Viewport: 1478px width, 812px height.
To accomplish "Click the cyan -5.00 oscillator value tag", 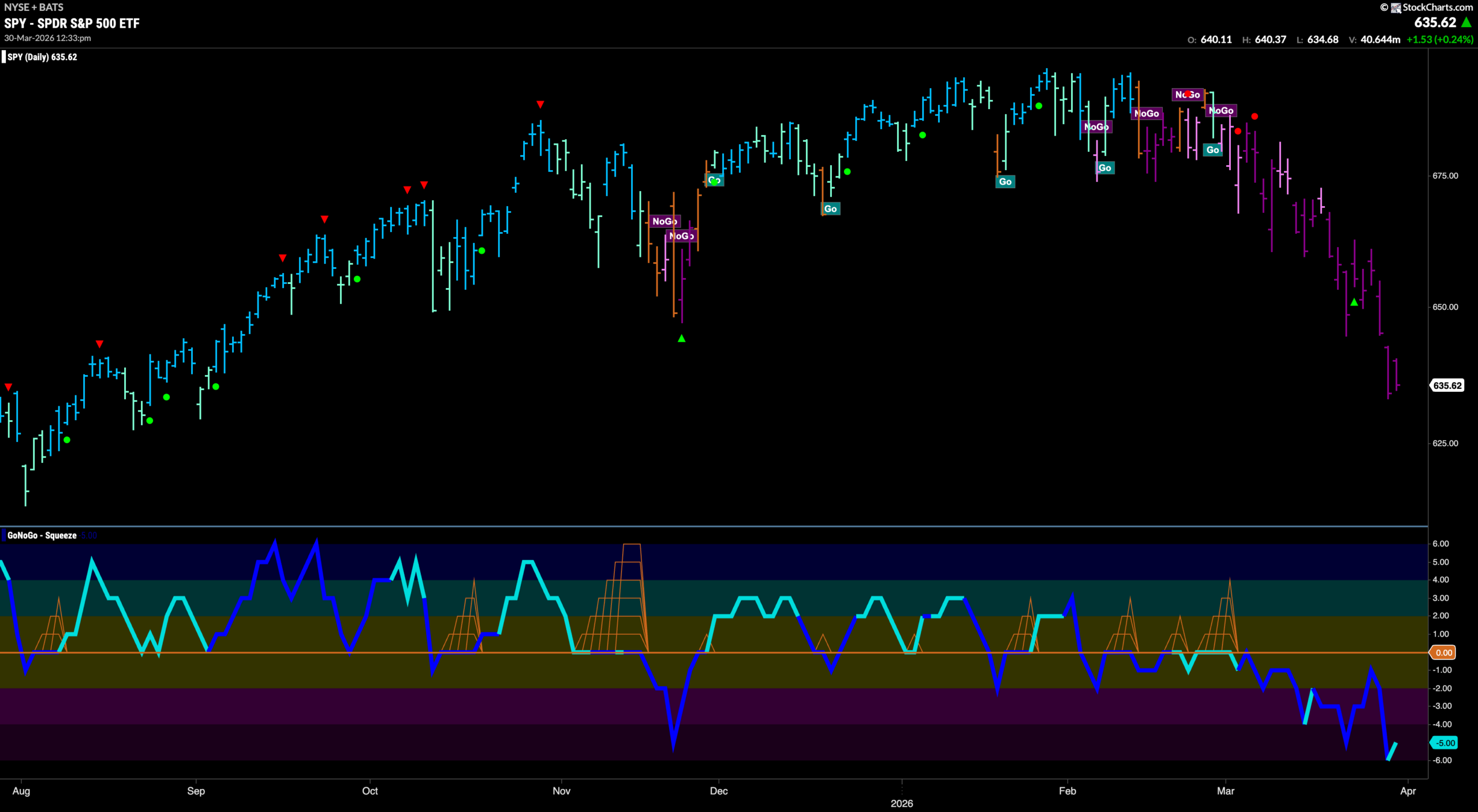I will 1445,743.
